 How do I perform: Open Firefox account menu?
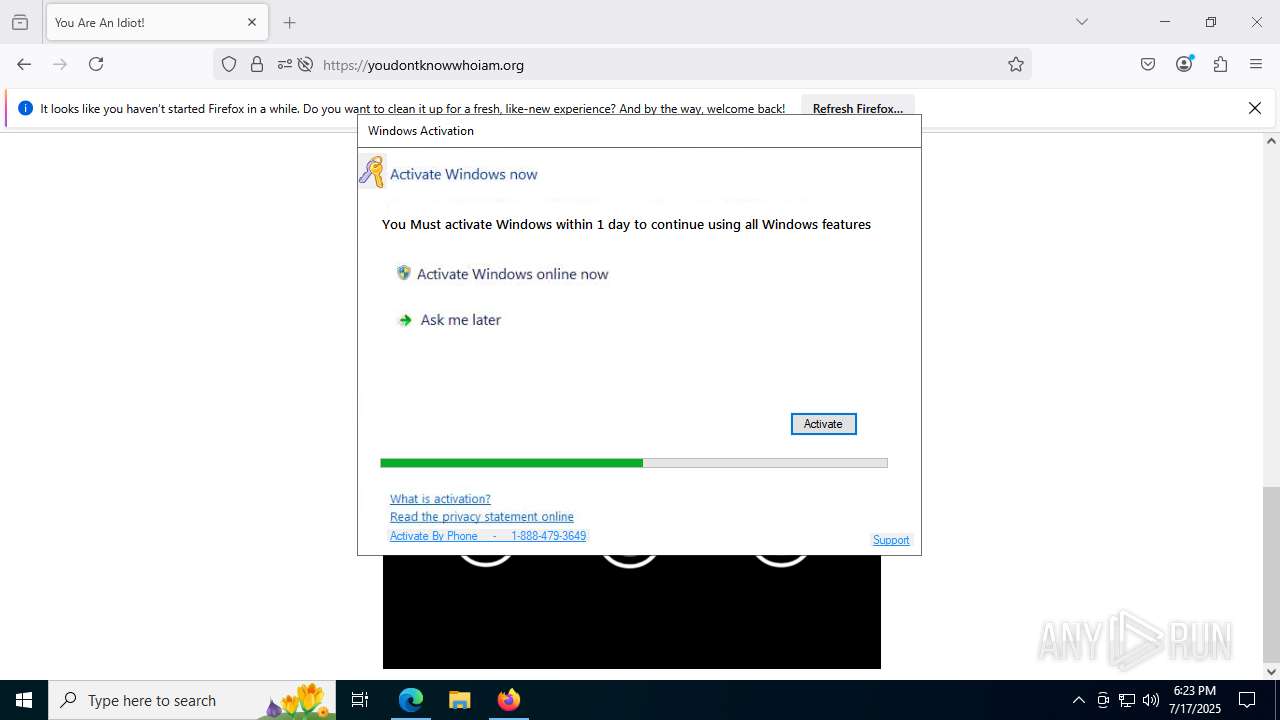click(x=1184, y=64)
